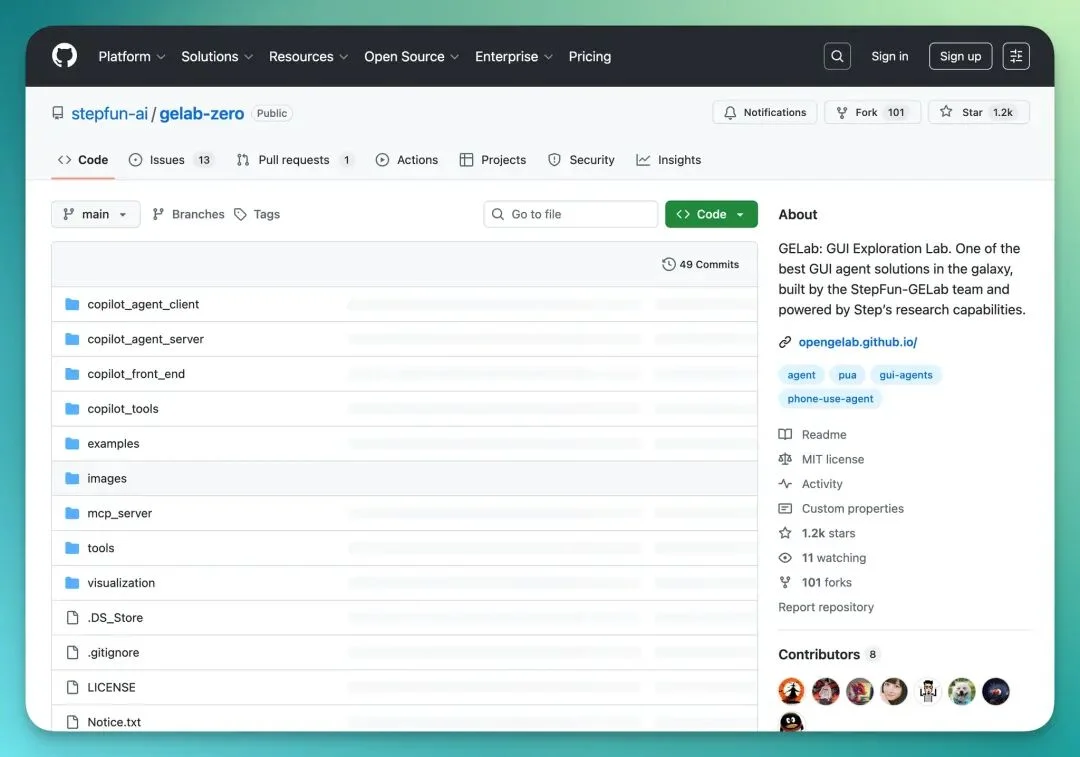
Task: Click the Fork repository icon button
Action: coord(843,113)
